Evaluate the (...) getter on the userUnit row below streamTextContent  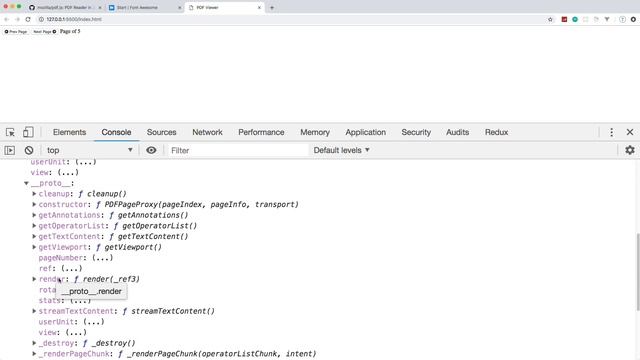94,322
